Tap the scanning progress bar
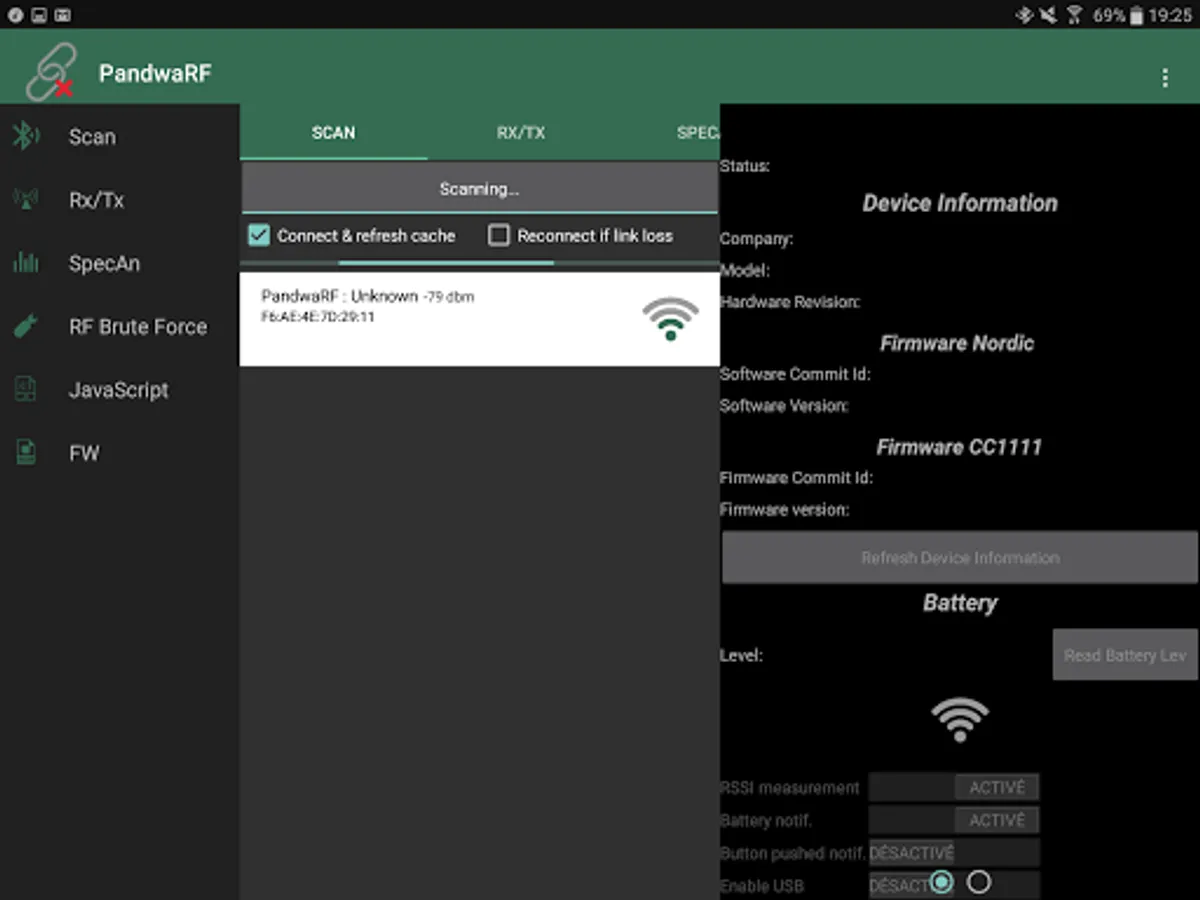The image size is (1200, 900). click(479, 263)
